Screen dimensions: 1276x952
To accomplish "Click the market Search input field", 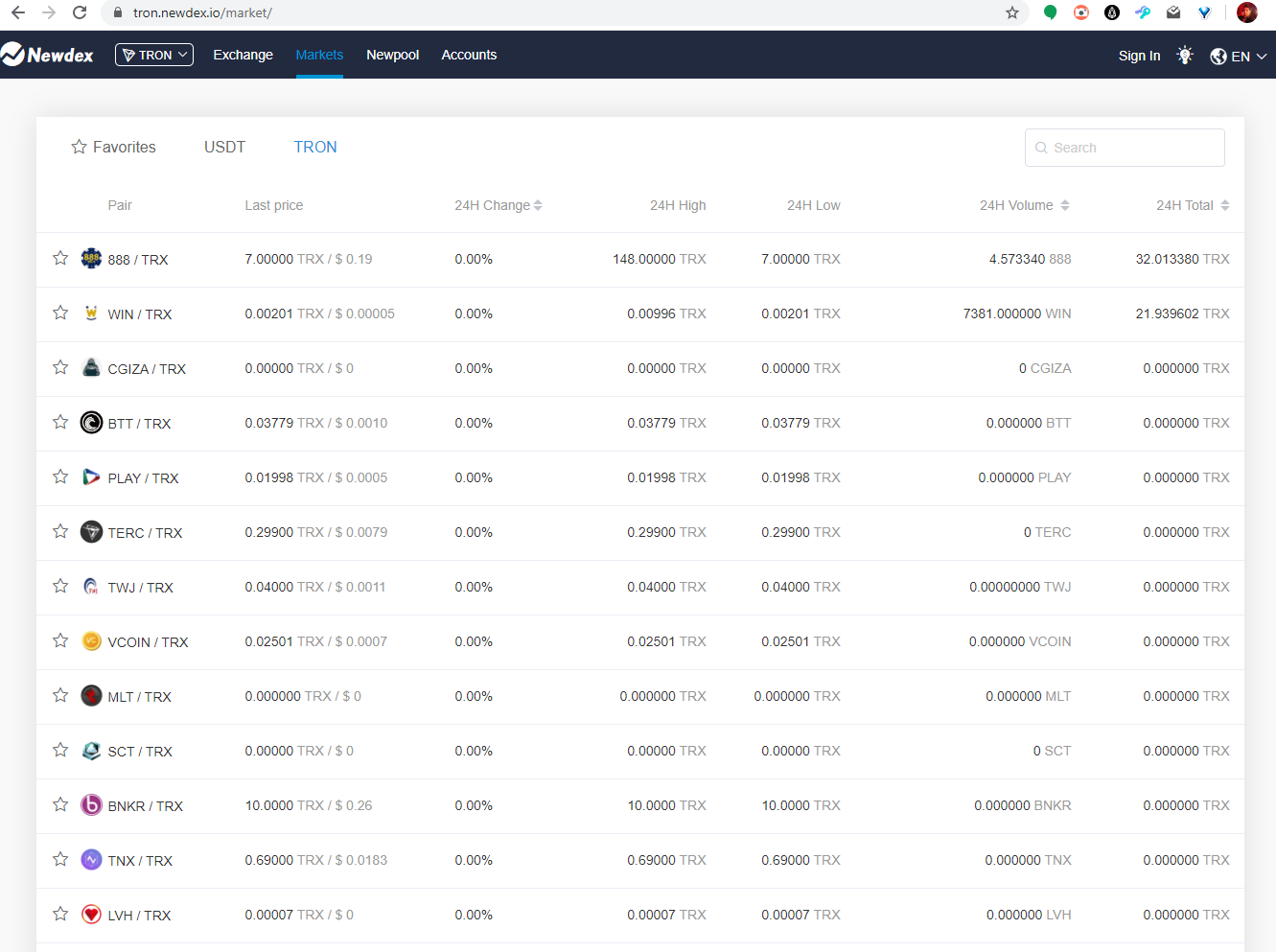I will (1125, 148).
